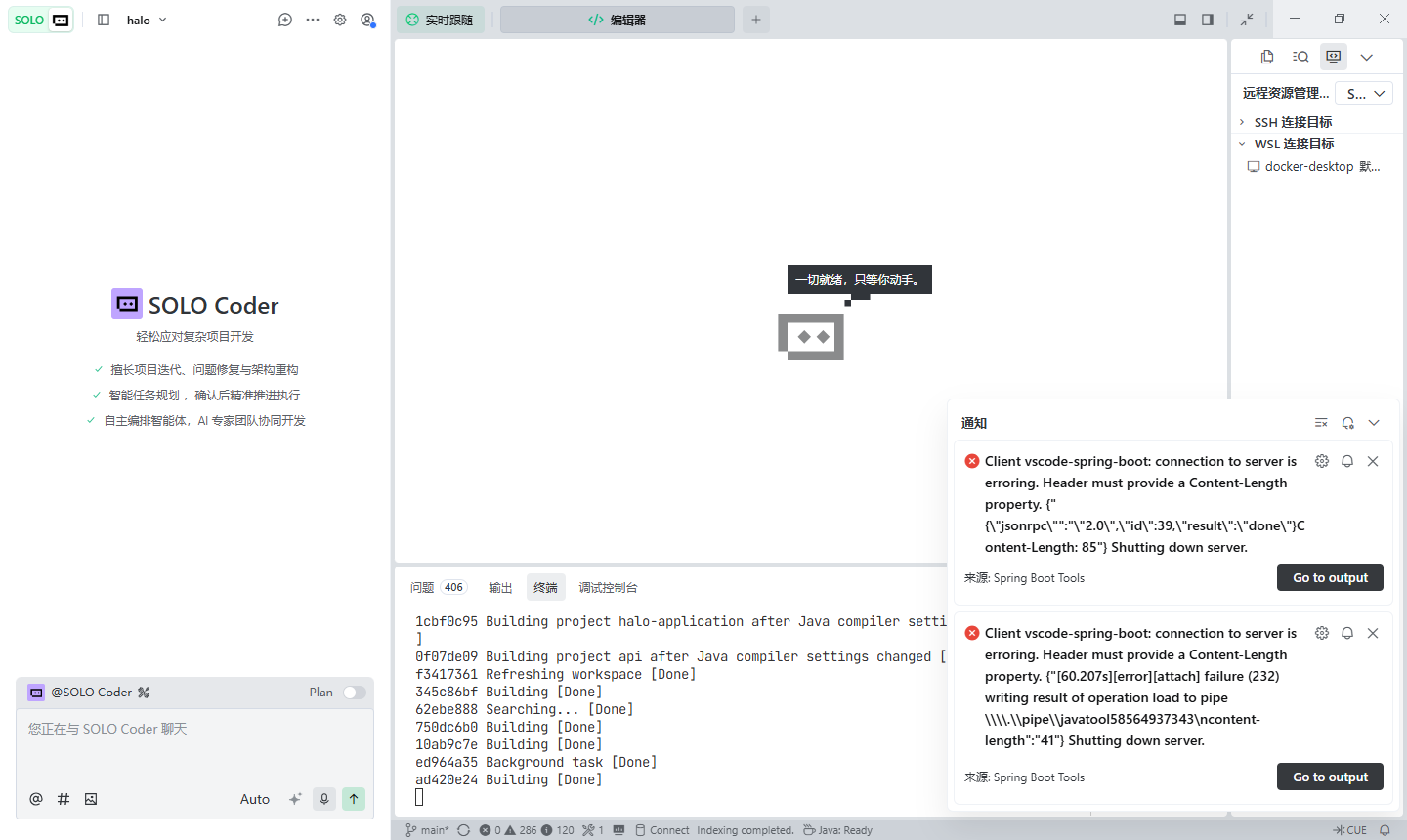The image size is (1407, 840).
Task: Select the terminal line f3417361 Refreshing workspace
Action: click(556, 674)
